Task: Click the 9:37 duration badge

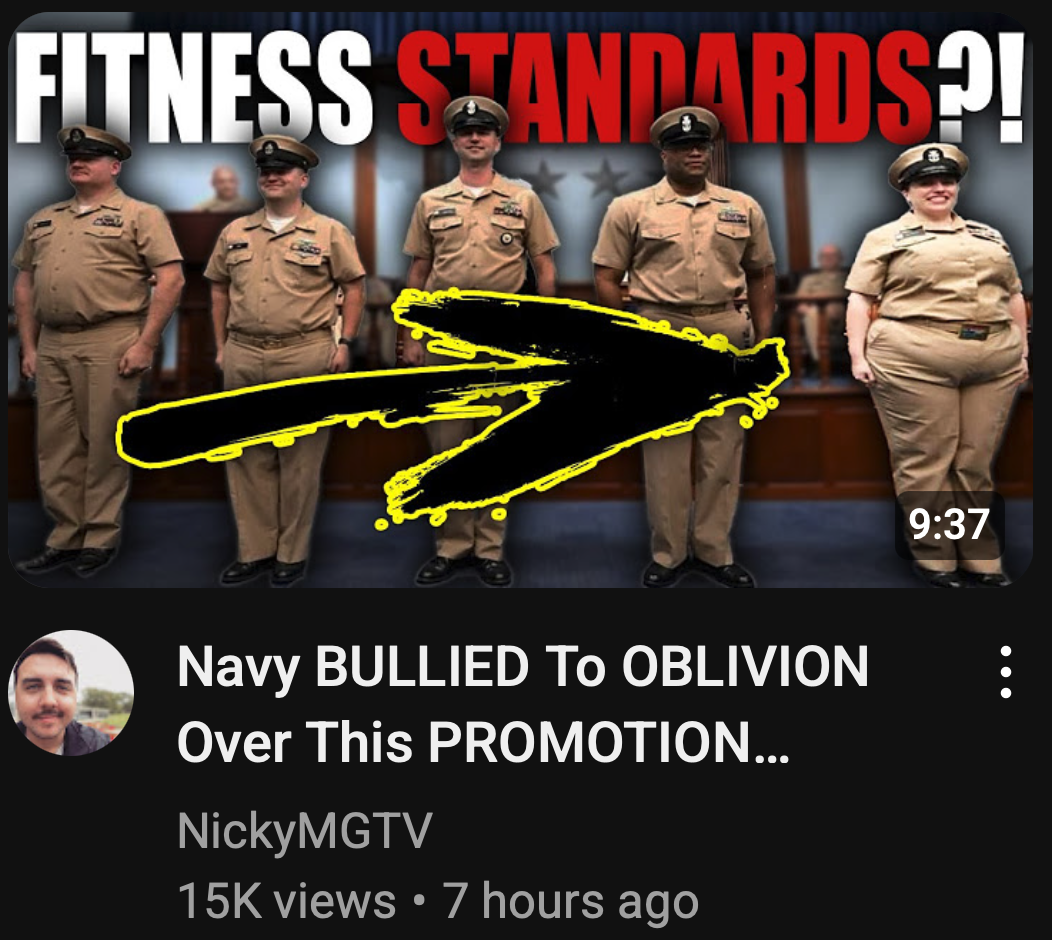Action: point(949,525)
